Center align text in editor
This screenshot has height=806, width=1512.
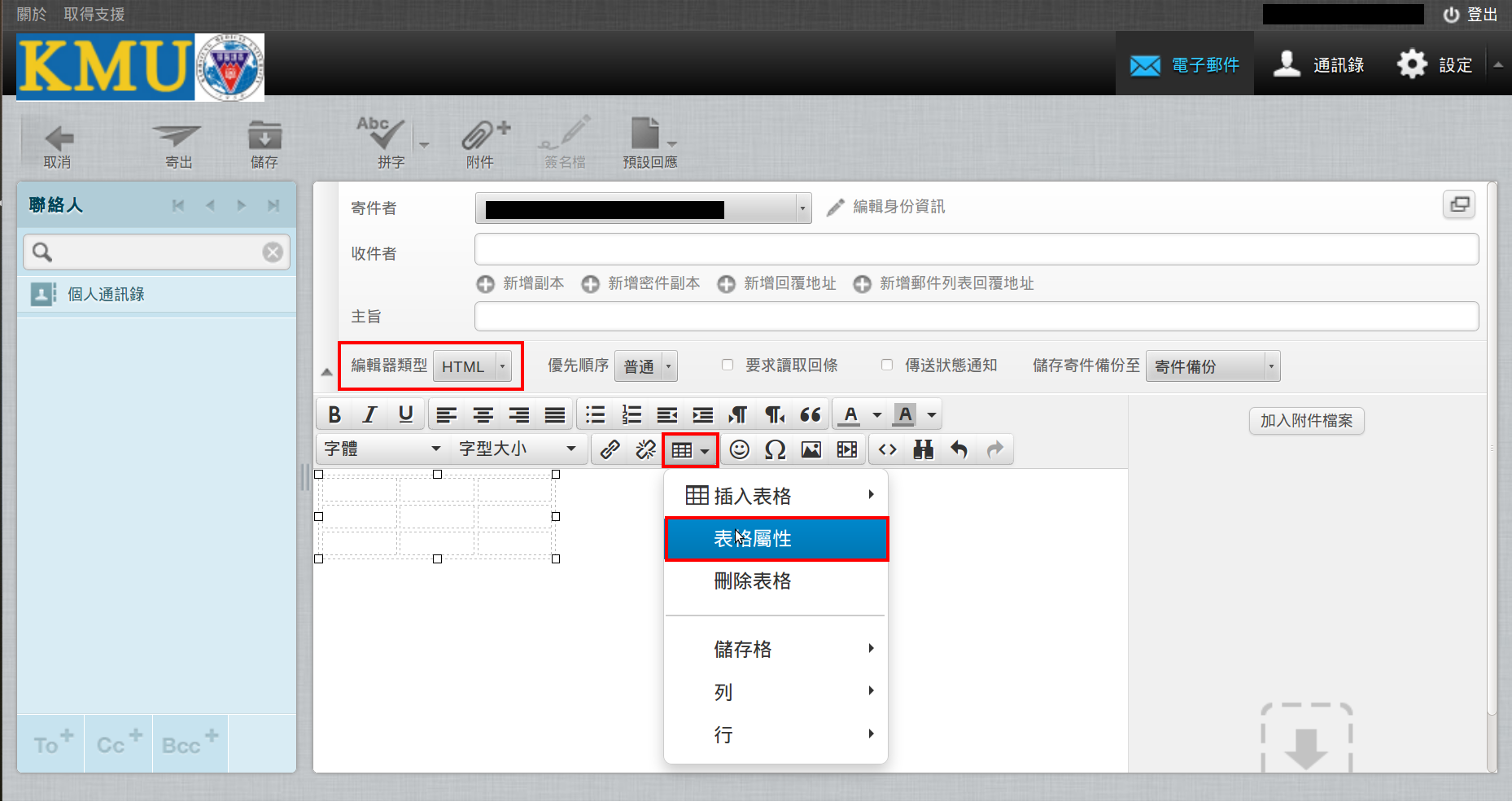click(483, 415)
